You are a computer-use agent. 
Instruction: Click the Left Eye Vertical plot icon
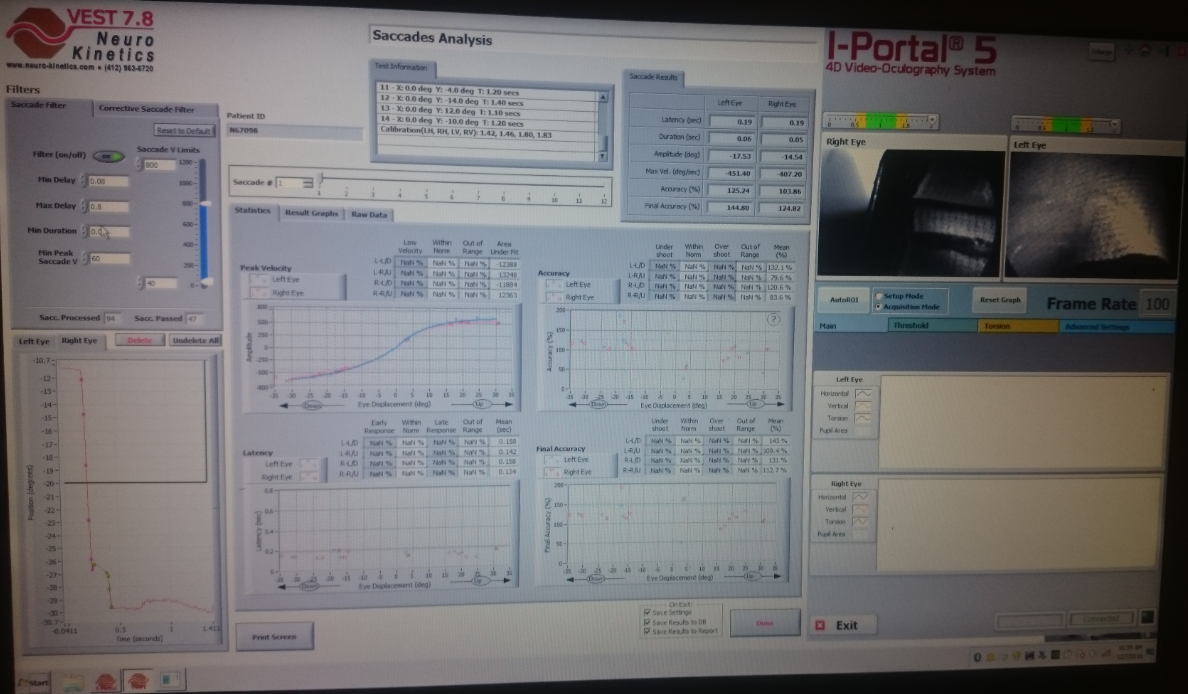tap(862, 406)
